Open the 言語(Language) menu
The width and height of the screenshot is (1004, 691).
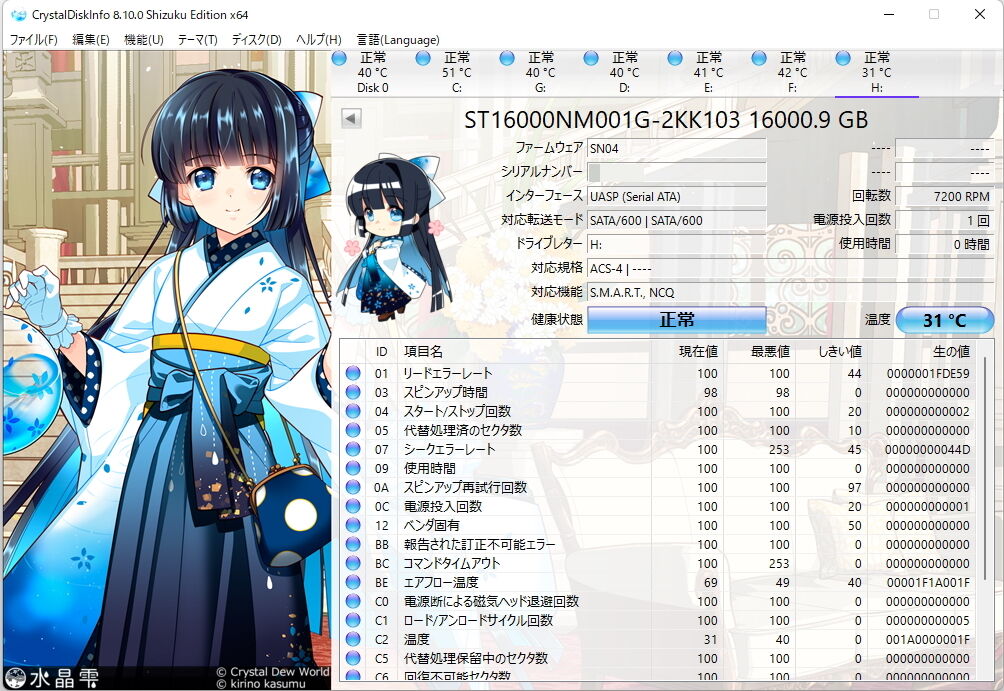click(398, 40)
